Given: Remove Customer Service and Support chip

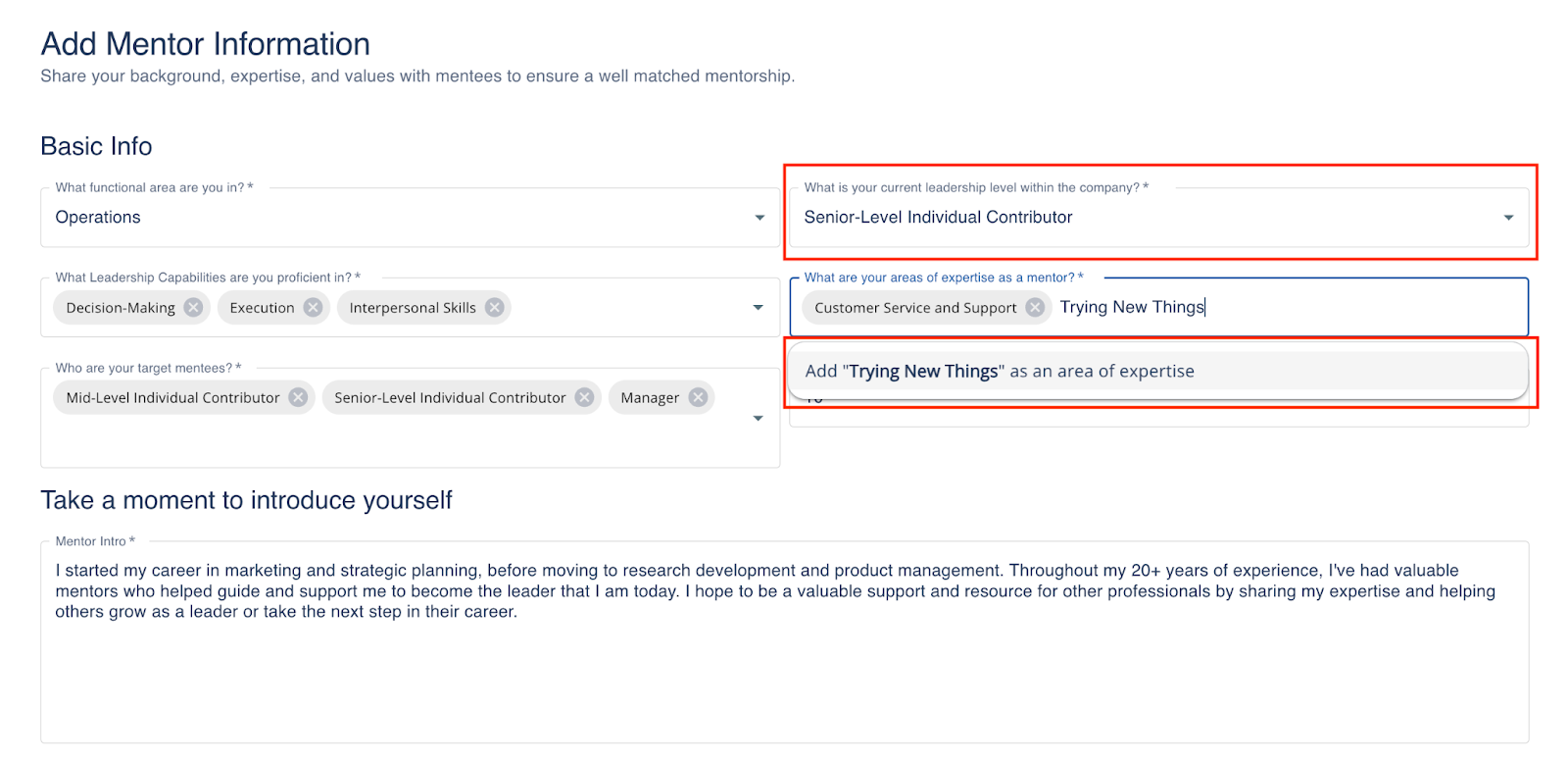Looking at the screenshot, I should pos(1035,308).
